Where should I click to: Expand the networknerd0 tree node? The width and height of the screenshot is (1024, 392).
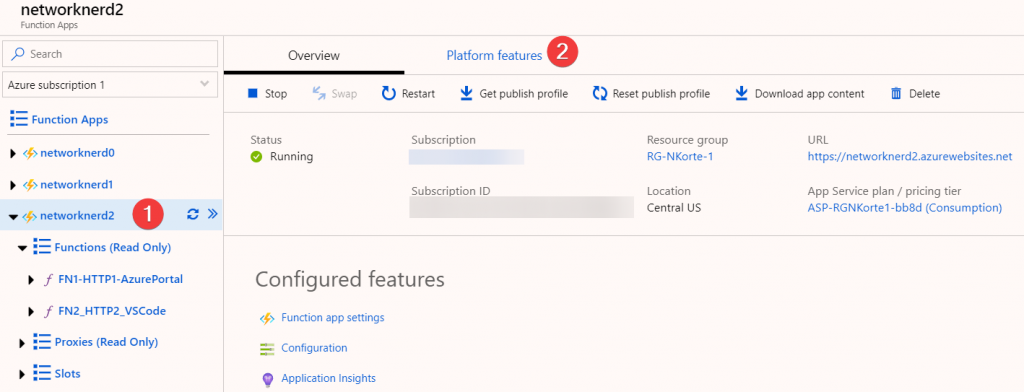tap(13, 154)
